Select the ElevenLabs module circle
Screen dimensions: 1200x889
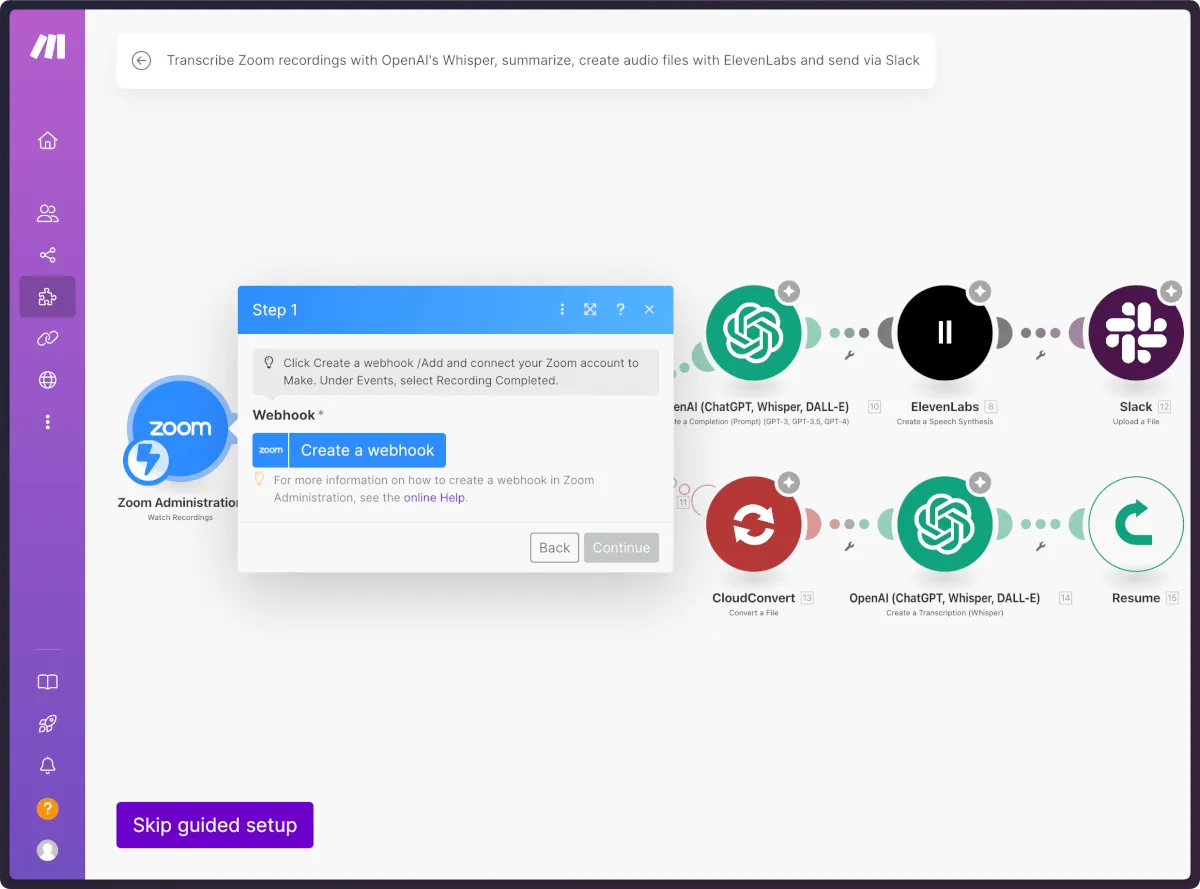945,333
